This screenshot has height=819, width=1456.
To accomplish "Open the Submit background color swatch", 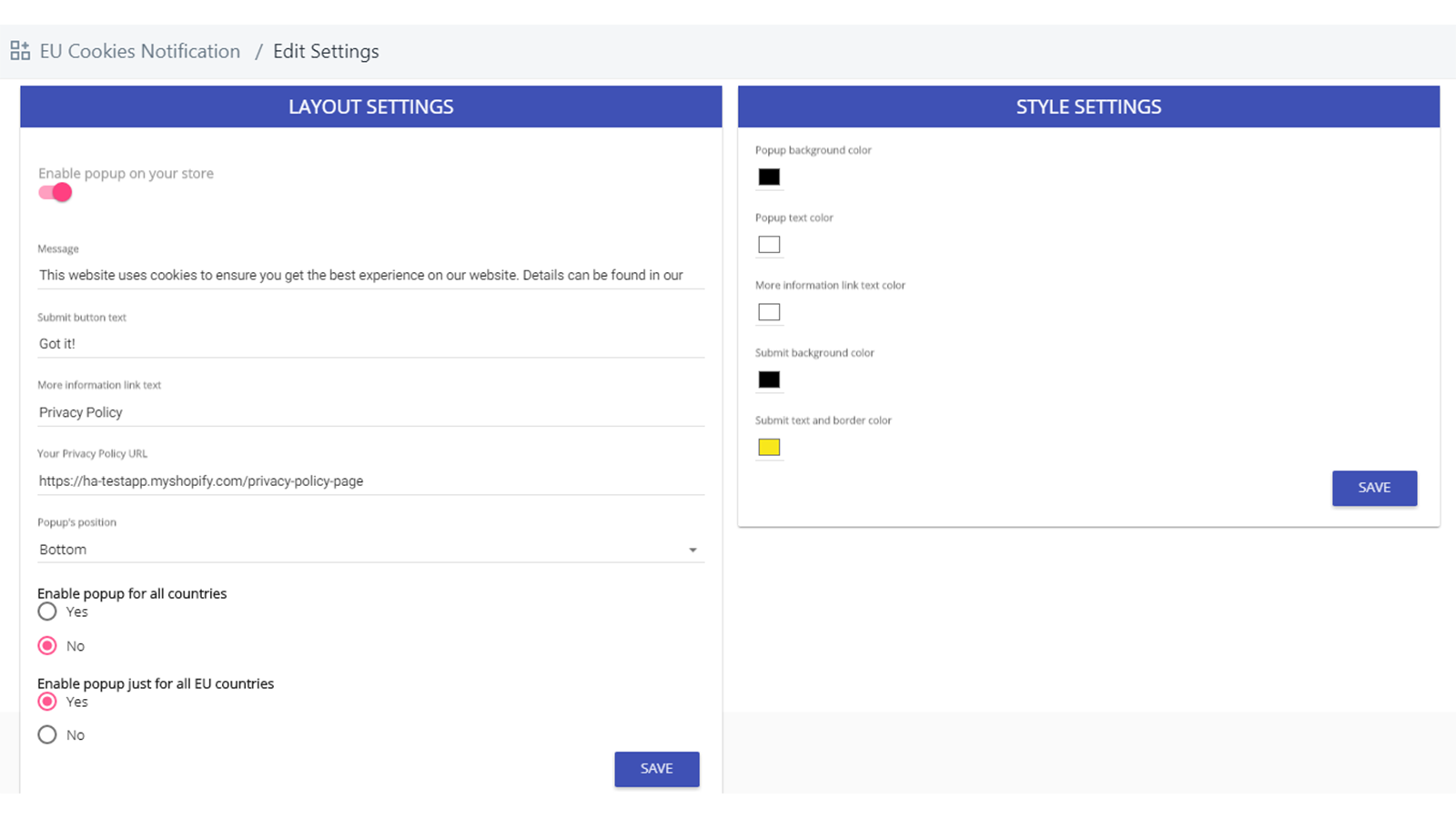I will pos(769,379).
